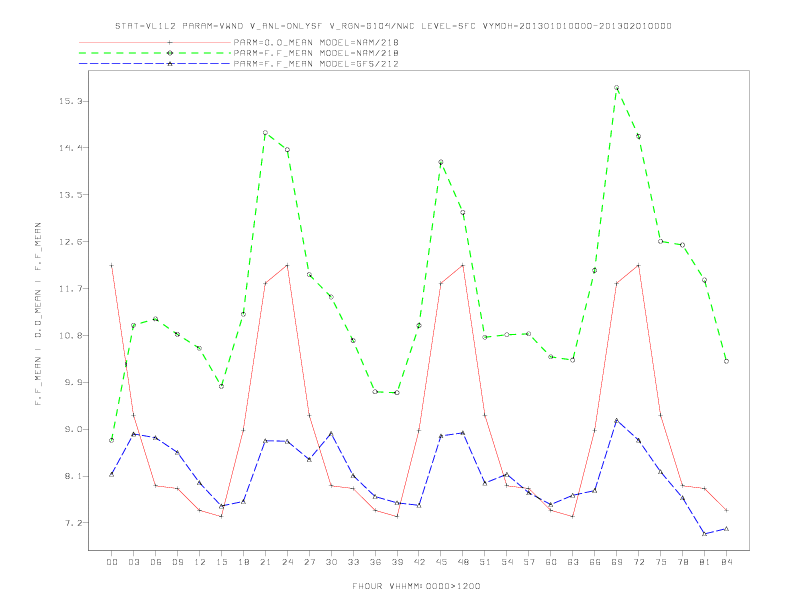Click x-axis tick label 45
The width and height of the screenshot is (792, 612).
(x=441, y=562)
